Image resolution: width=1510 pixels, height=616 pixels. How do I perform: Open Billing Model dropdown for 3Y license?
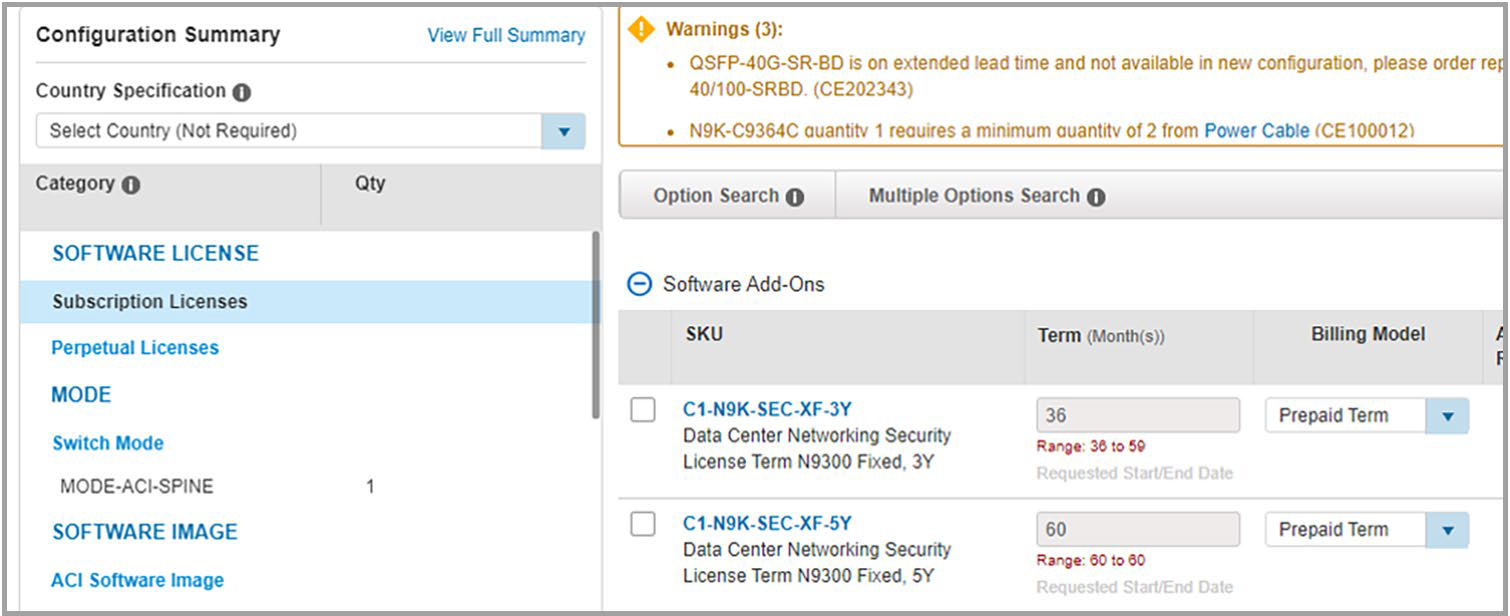(x=1447, y=416)
